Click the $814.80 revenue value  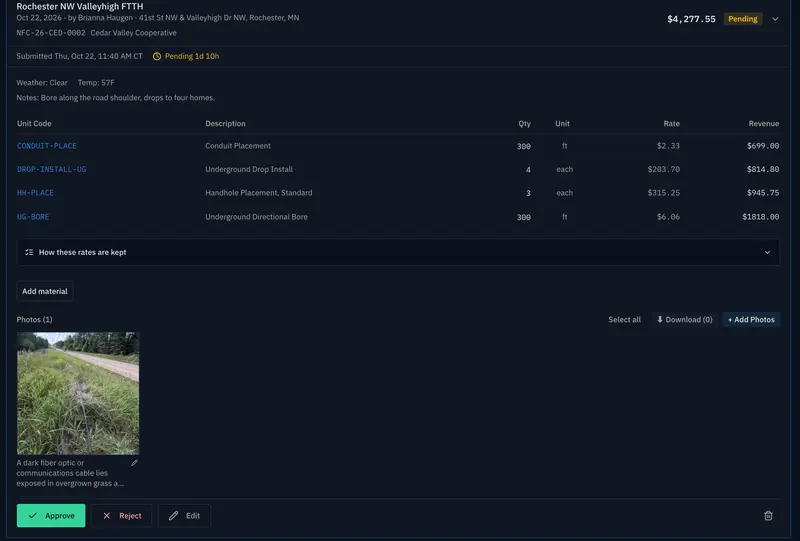click(x=763, y=169)
